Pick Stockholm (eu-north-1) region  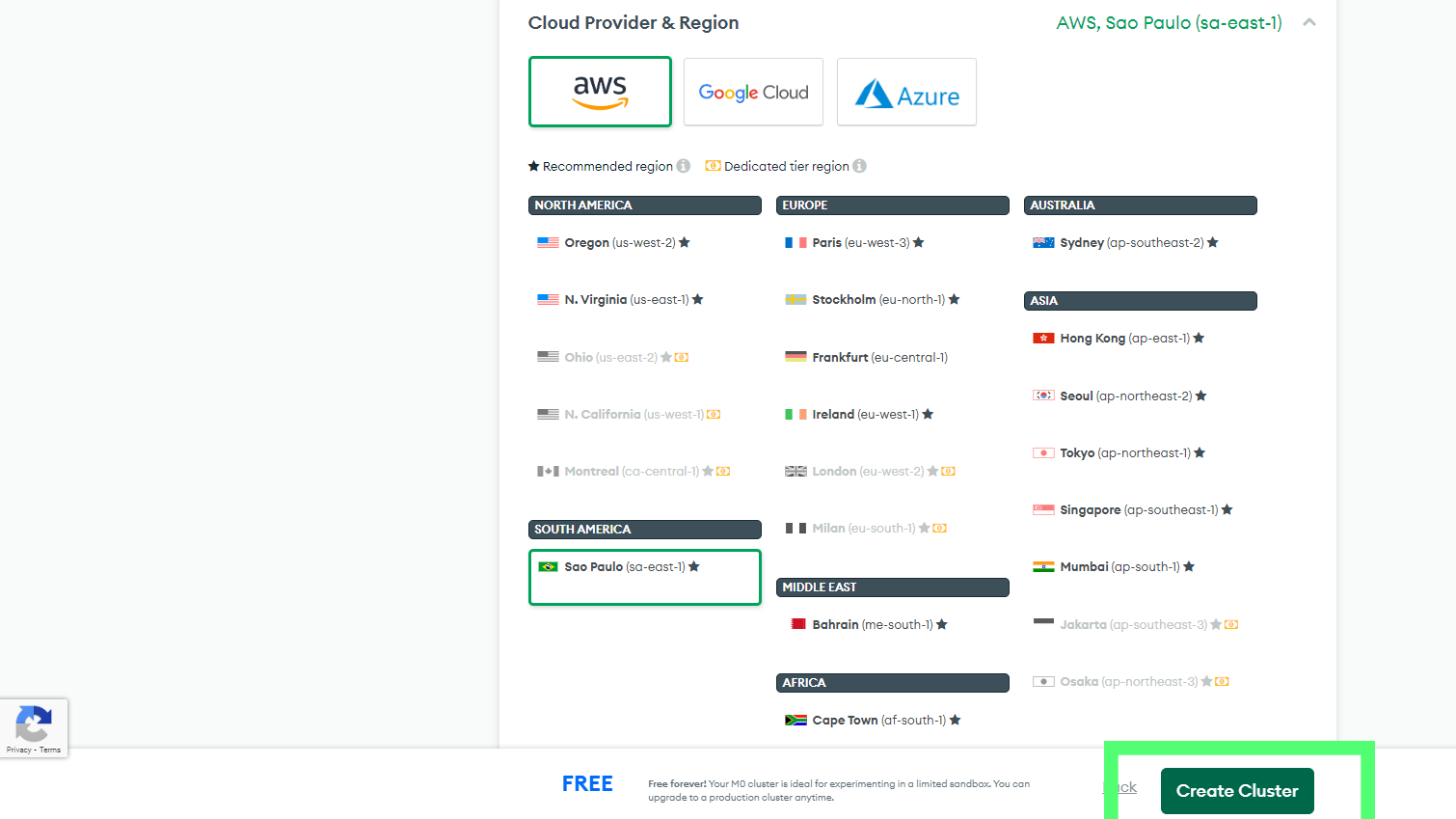point(893,300)
